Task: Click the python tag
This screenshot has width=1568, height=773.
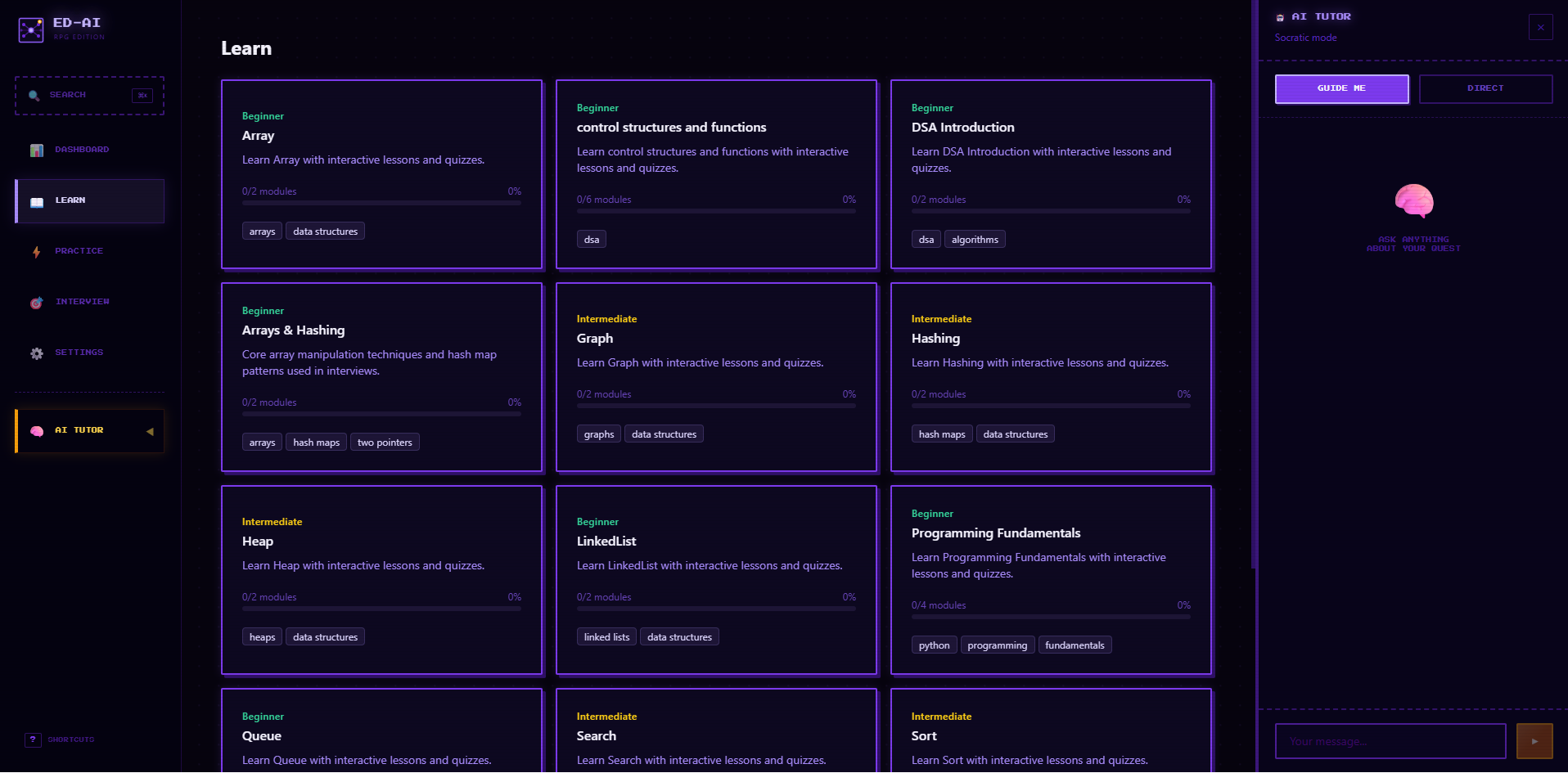Action: pyautogui.click(x=934, y=645)
